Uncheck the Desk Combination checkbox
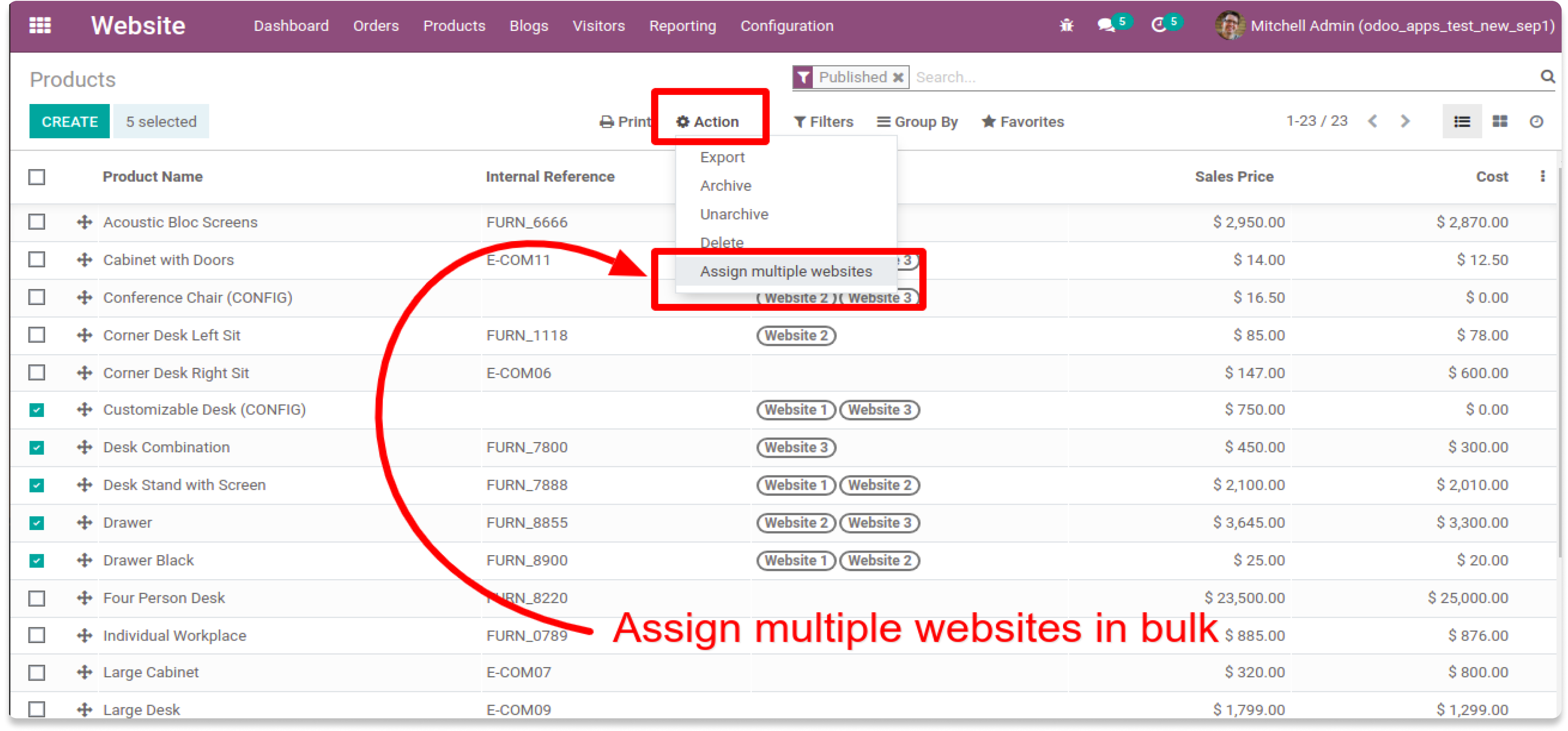 [x=37, y=448]
